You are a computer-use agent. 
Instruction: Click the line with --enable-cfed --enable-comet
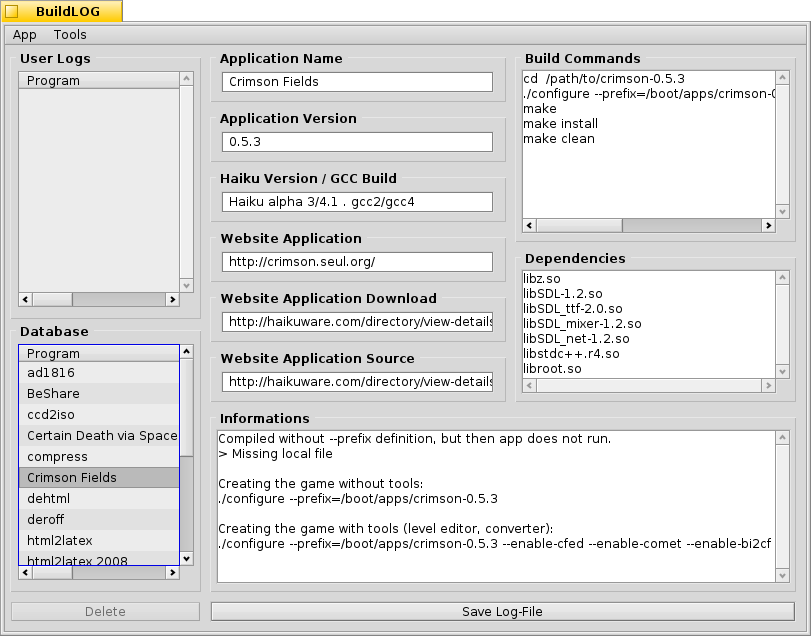click(494, 543)
